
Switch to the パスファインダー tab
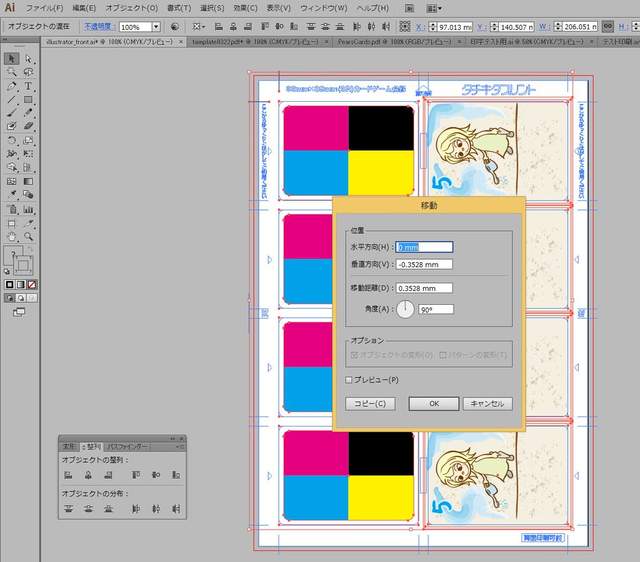click(129, 446)
